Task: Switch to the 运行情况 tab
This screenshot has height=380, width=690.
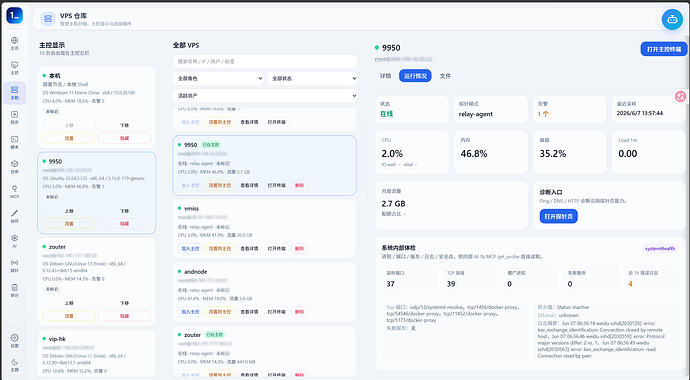Action: coord(415,76)
